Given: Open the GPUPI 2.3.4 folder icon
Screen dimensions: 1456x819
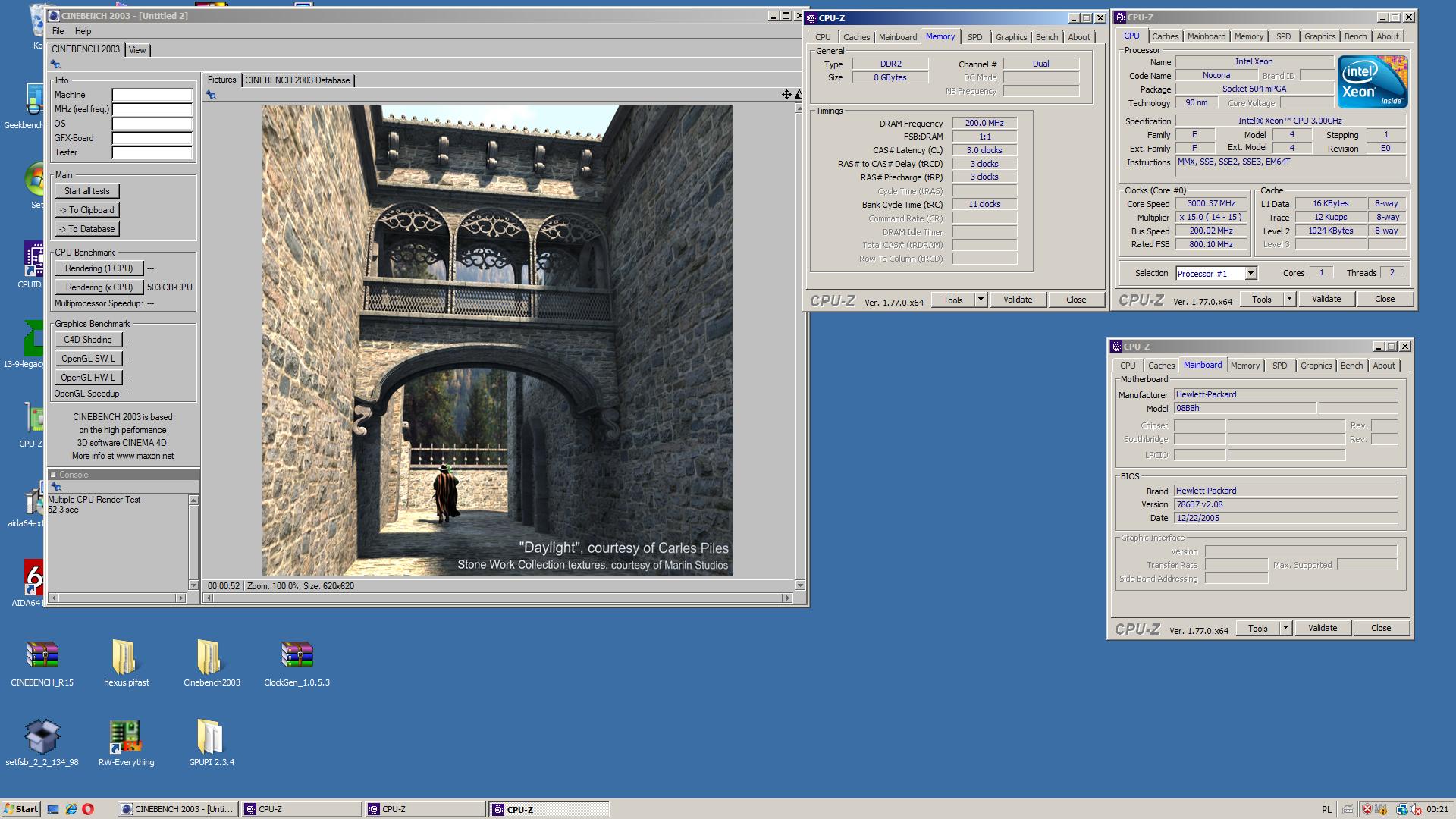Looking at the screenshot, I should pyautogui.click(x=212, y=736).
